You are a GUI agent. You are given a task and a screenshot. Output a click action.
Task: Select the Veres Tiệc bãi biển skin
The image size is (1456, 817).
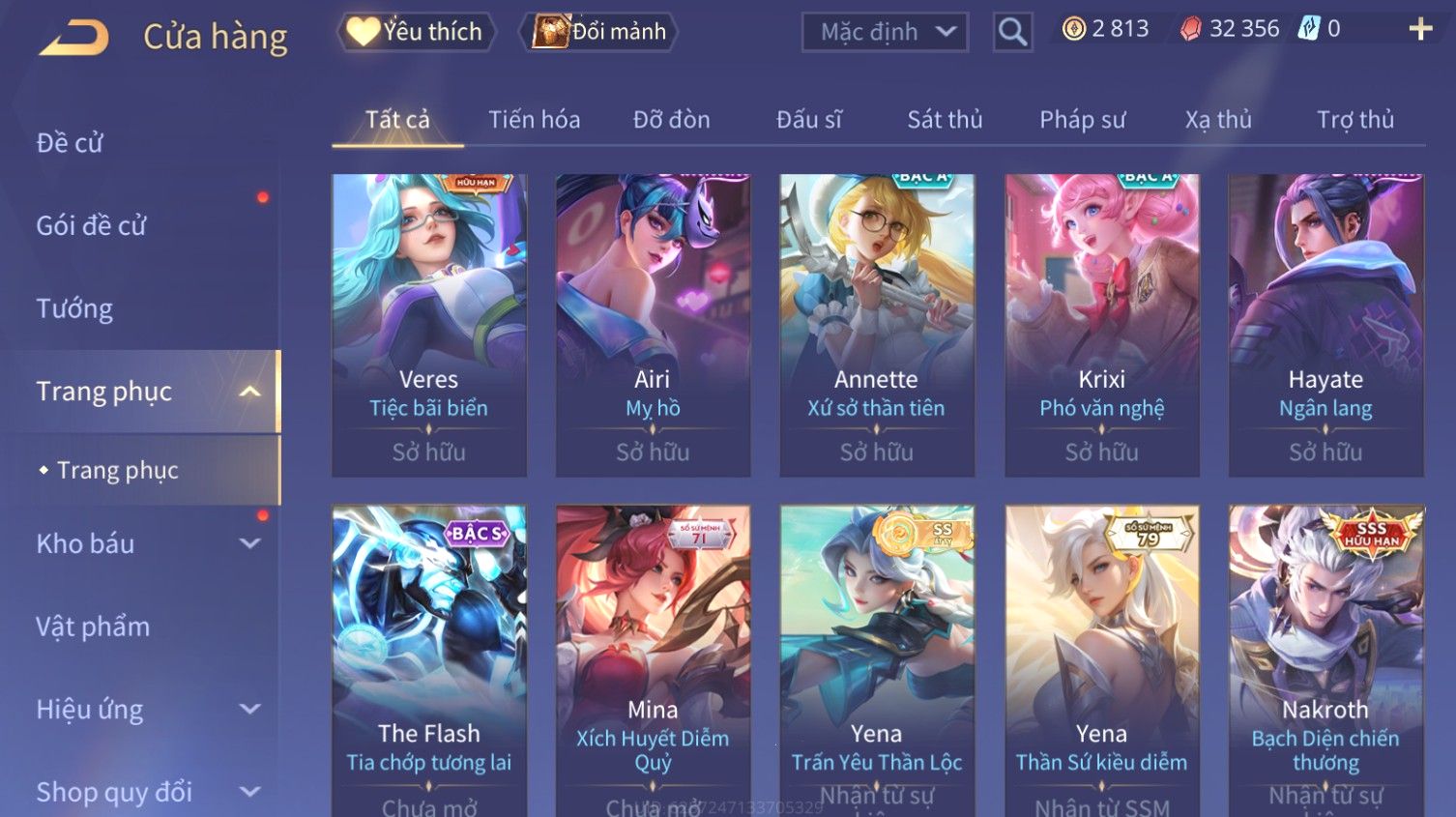point(429,325)
